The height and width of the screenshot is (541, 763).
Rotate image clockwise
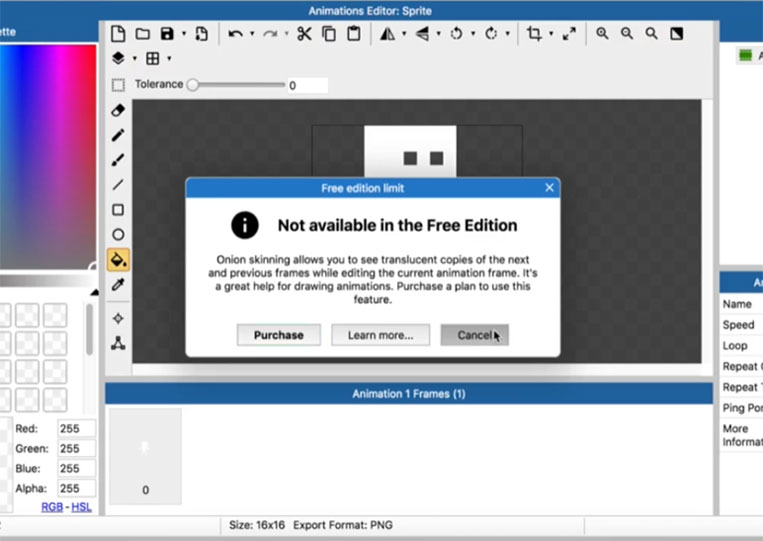(x=491, y=34)
